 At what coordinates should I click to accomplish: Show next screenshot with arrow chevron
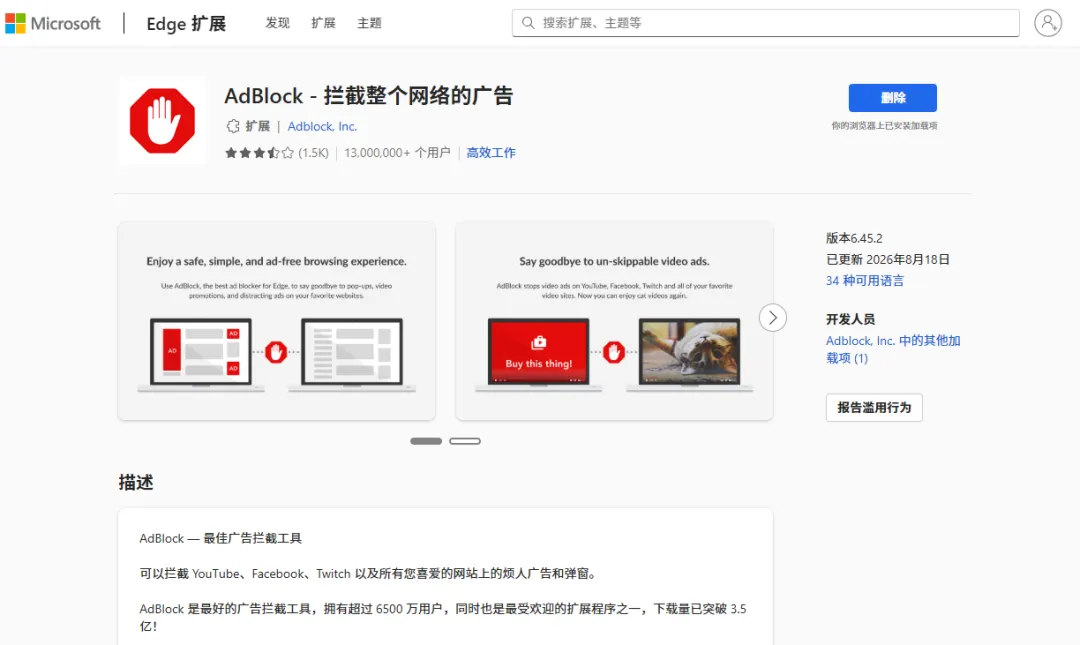point(773,318)
